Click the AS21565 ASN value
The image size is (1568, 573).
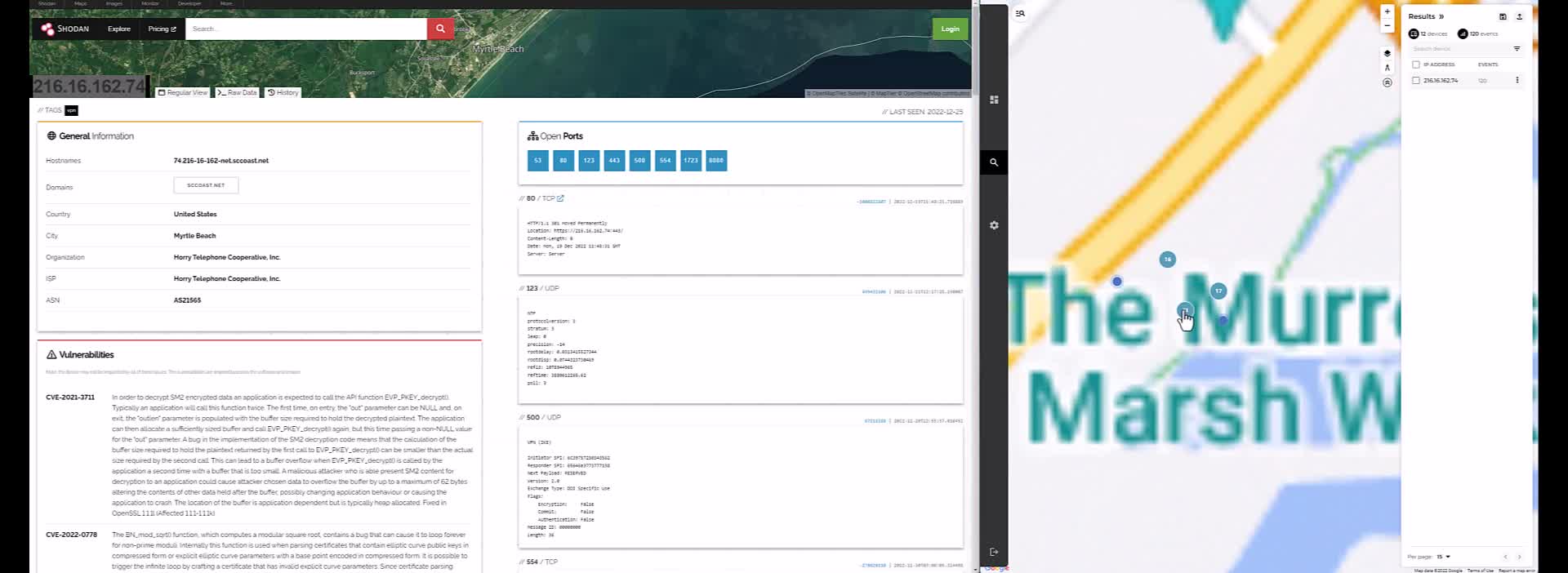point(187,300)
